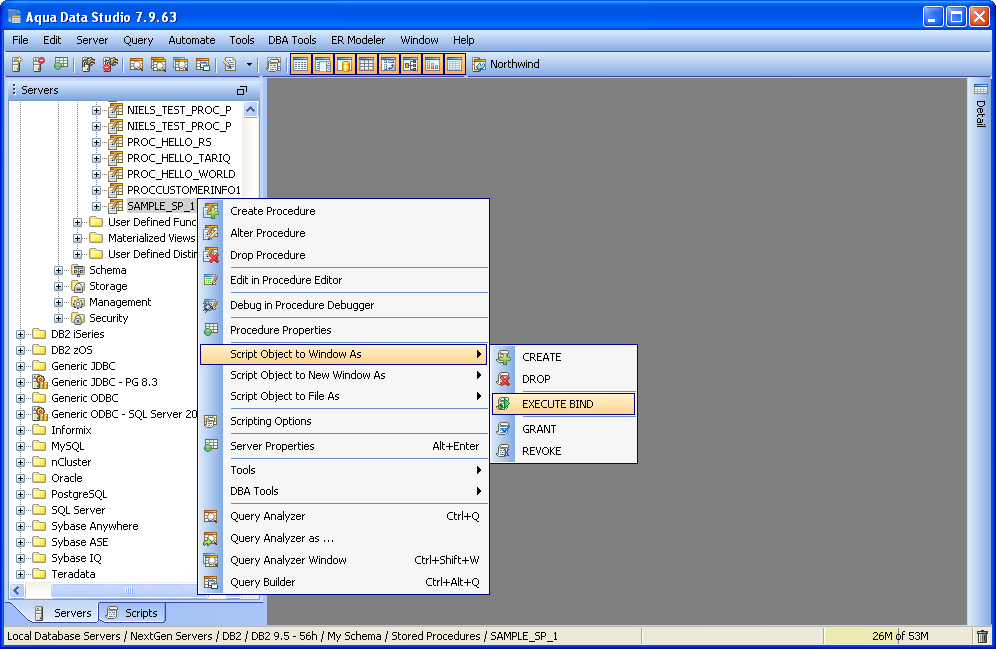Viewport: 996px width, 649px height.
Task: Toggle the toolbar button with database cylinder icon
Action: coord(345,64)
